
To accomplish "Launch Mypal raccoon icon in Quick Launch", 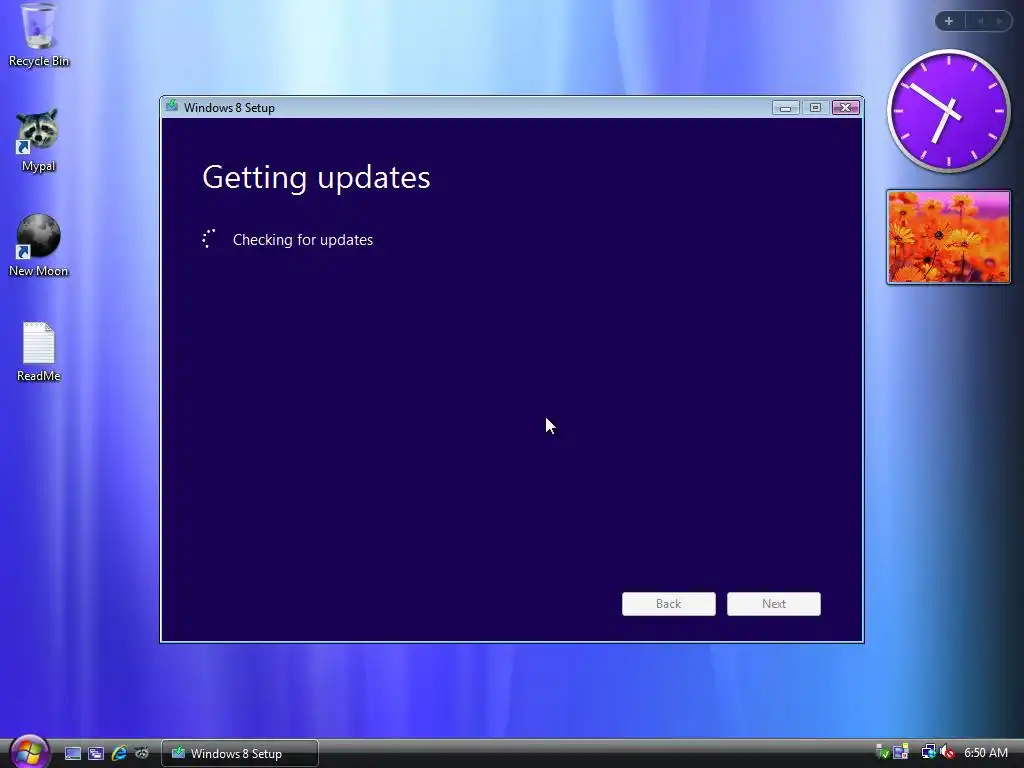I will (142, 753).
